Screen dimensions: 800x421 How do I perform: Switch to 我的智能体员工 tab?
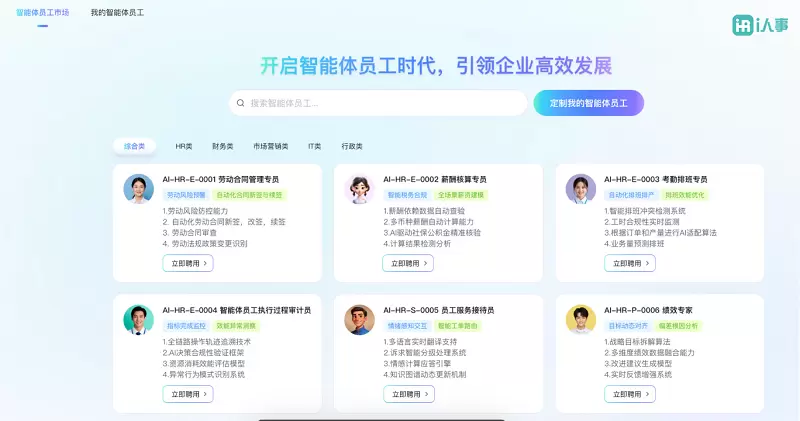point(117,13)
